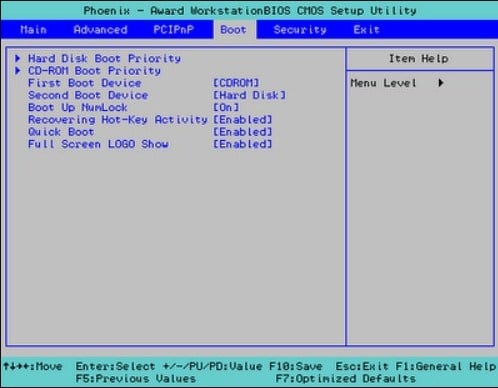Click the Menu Level arrow indicator
This screenshot has height=388, width=498.
[441, 83]
